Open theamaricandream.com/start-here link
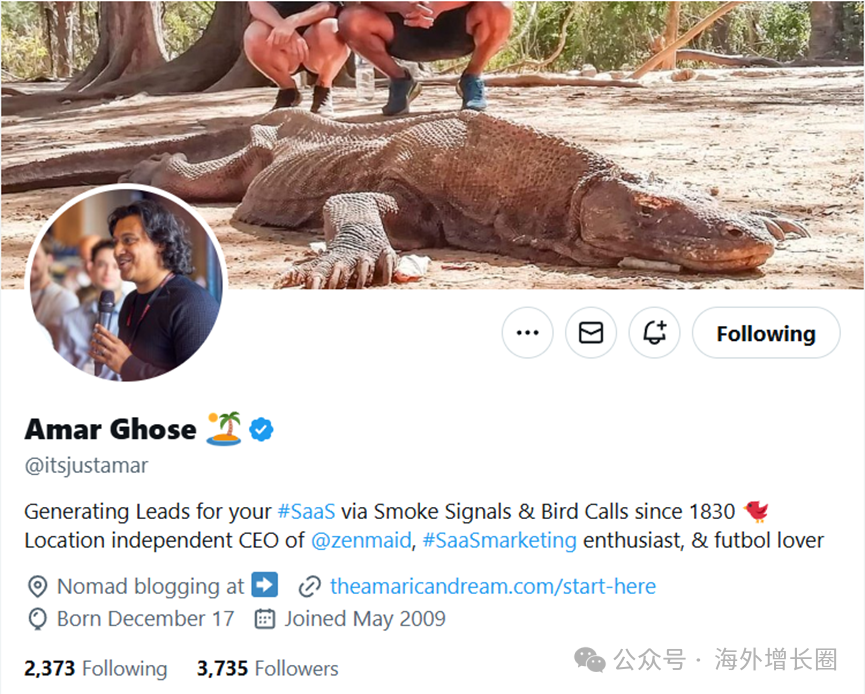 tap(493, 586)
